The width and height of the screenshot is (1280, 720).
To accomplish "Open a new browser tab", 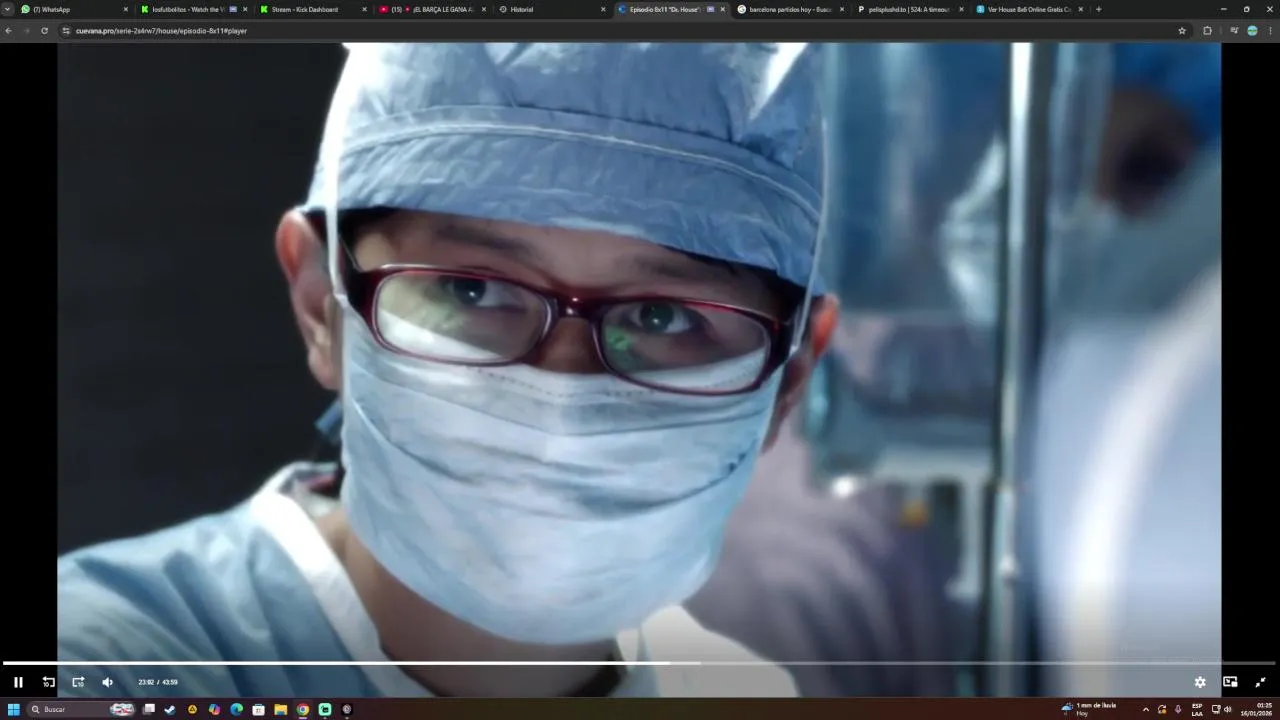I will 1099,9.
